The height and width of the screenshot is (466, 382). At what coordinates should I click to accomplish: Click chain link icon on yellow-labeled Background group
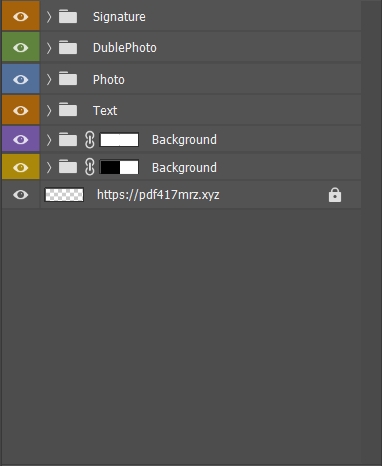[x=89, y=167]
